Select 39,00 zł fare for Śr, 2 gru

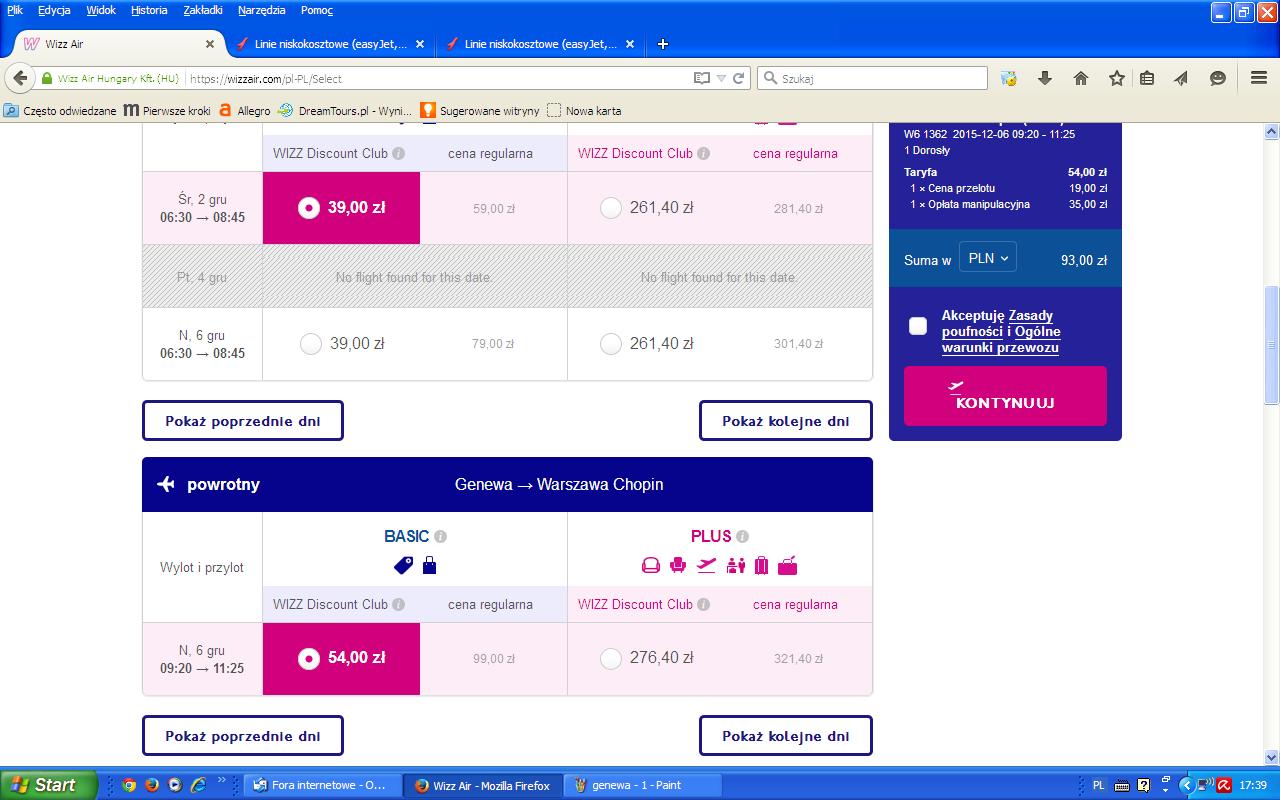(x=341, y=208)
